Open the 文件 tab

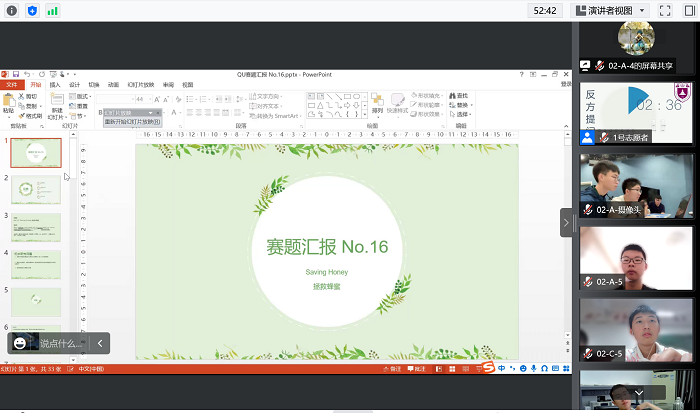point(12,85)
